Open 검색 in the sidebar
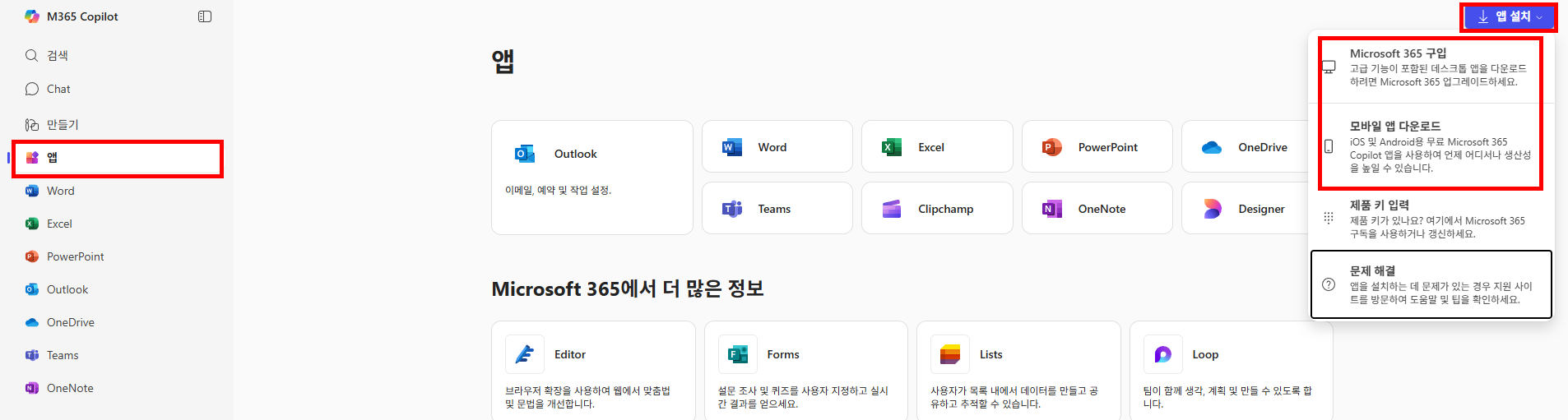Viewport: 1568px width, 420px height. [58, 55]
